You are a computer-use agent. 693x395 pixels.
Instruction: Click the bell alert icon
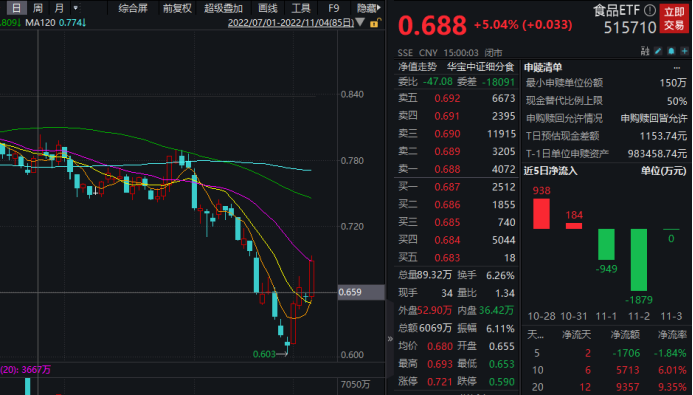pyautogui.click(x=671, y=51)
